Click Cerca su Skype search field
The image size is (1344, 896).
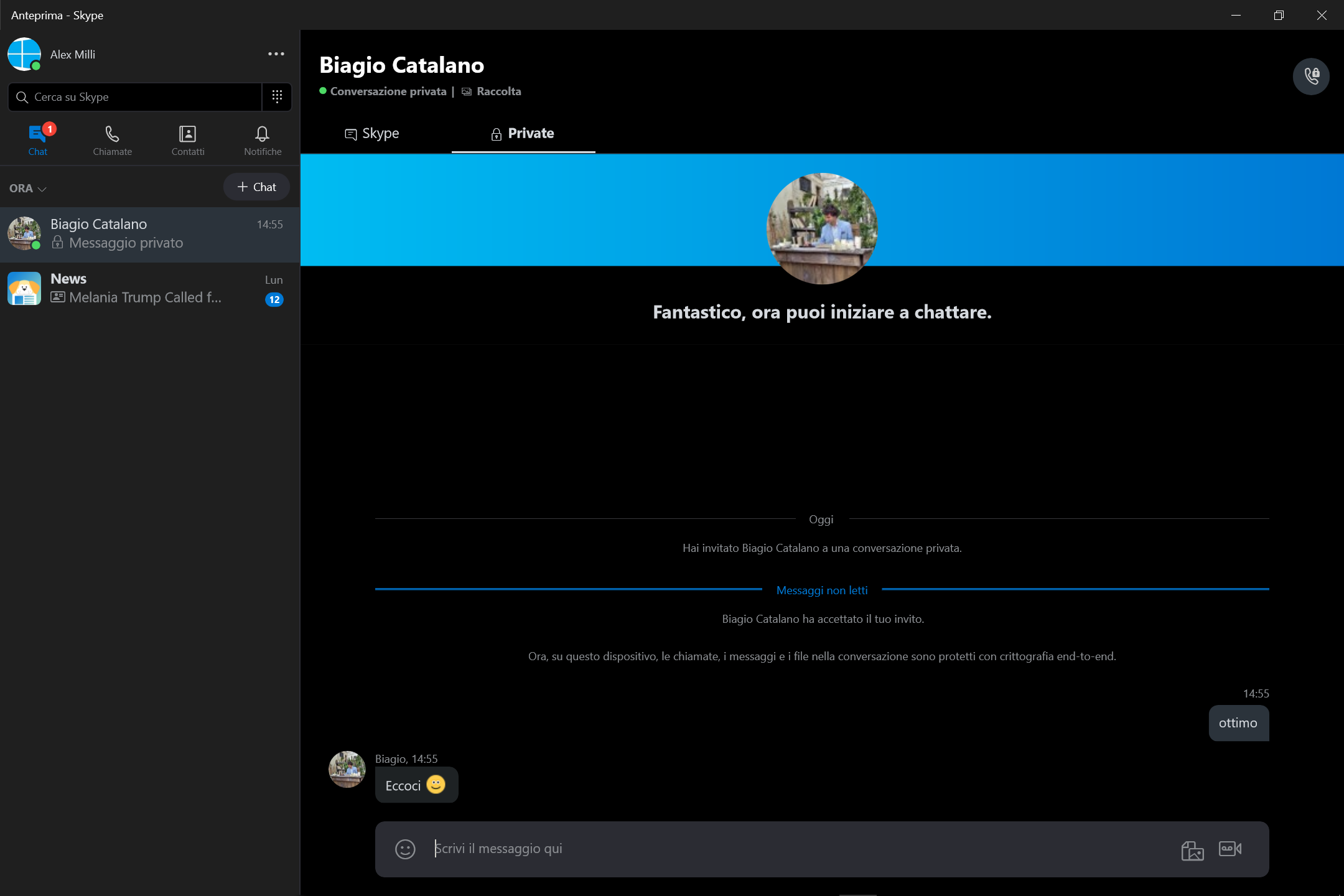tap(135, 97)
